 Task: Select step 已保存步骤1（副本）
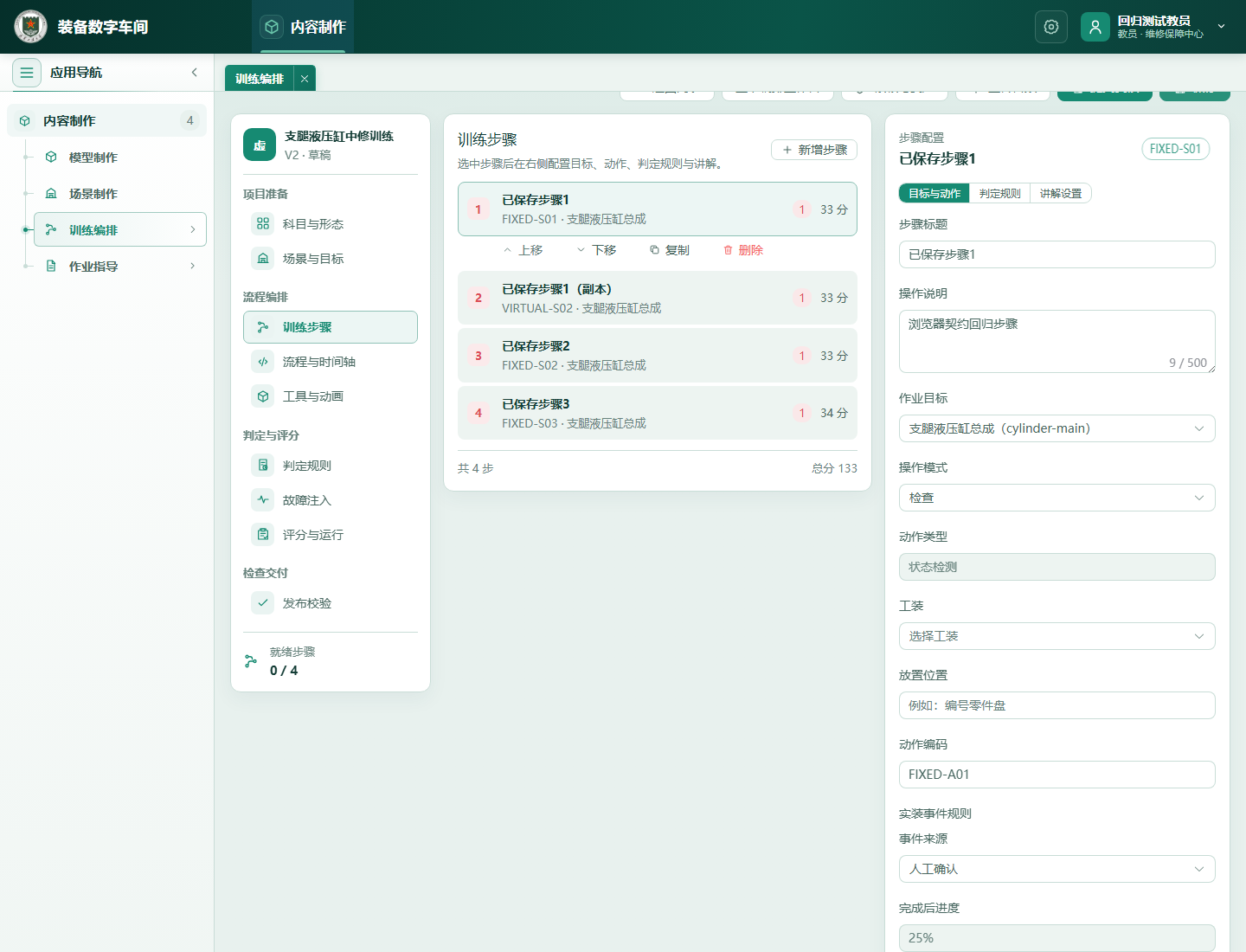coord(658,298)
